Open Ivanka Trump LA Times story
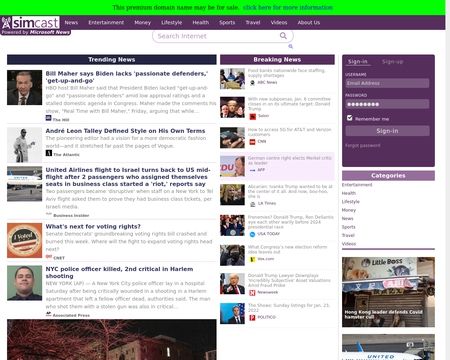Viewport: 450px width, 360px height. 290,191
